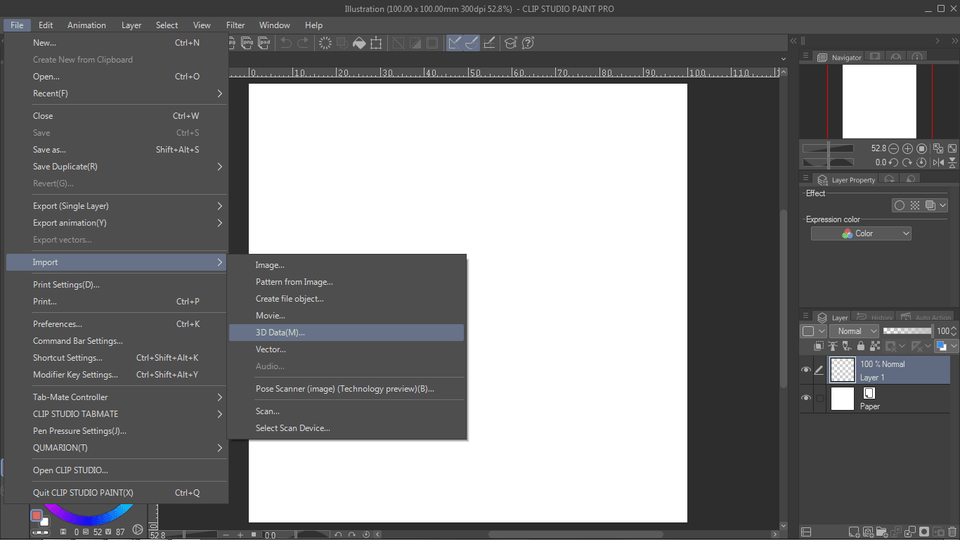This screenshot has width=960, height=540.
Task: Click New Vector Layer icon in Layer panel
Action: pyautogui.click(x=868, y=531)
